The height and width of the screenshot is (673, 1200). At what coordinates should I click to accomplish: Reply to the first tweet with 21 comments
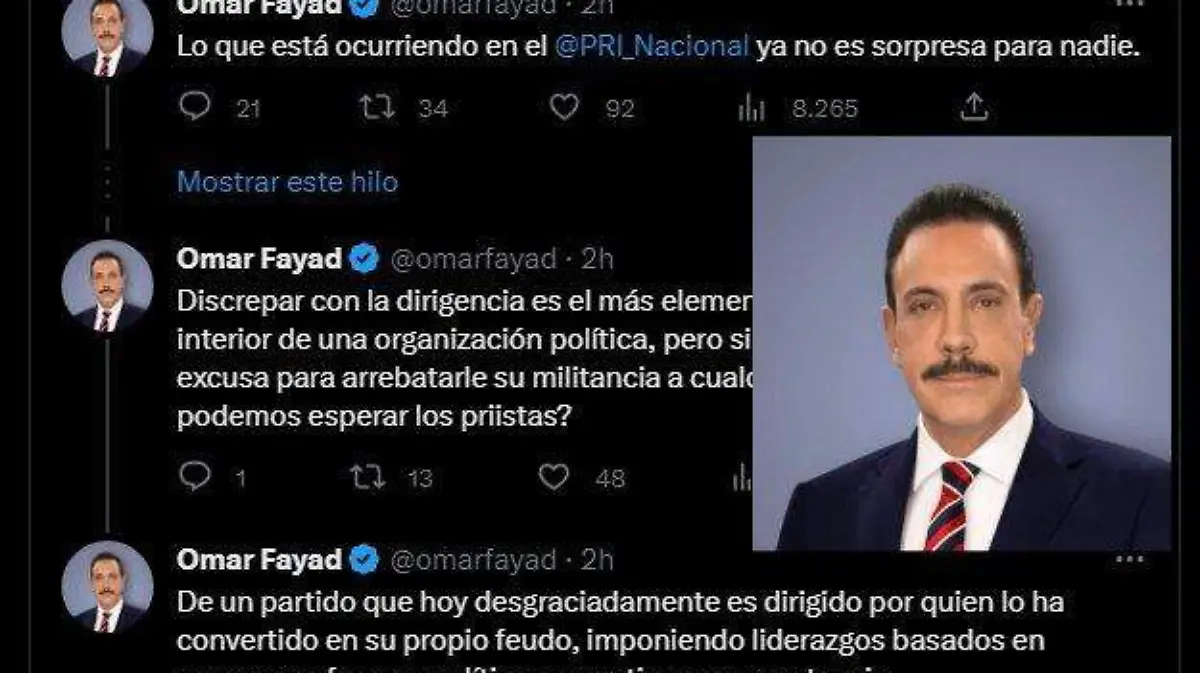pos(195,107)
